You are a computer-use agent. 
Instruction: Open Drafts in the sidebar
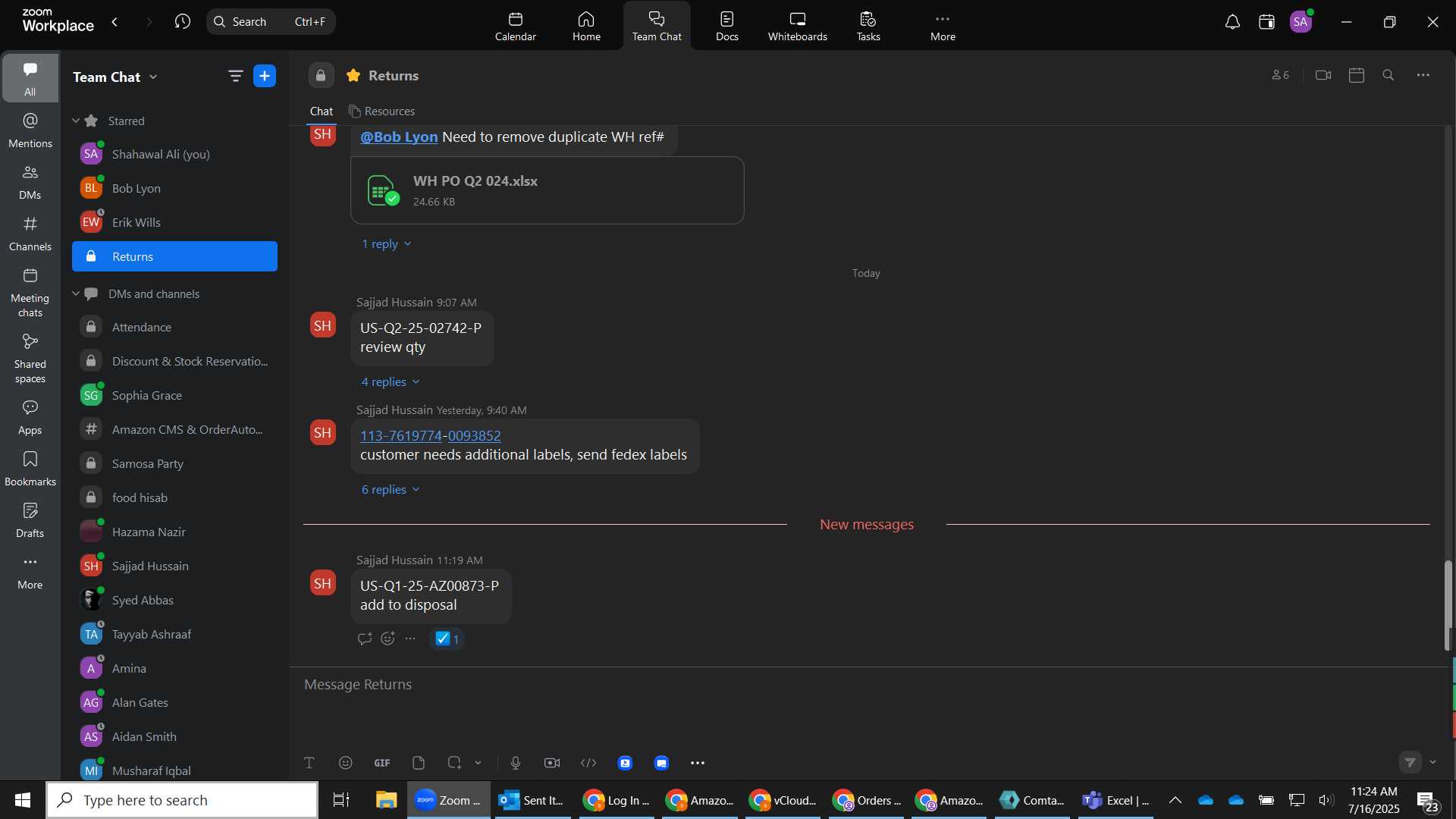pyautogui.click(x=30, y=520)
